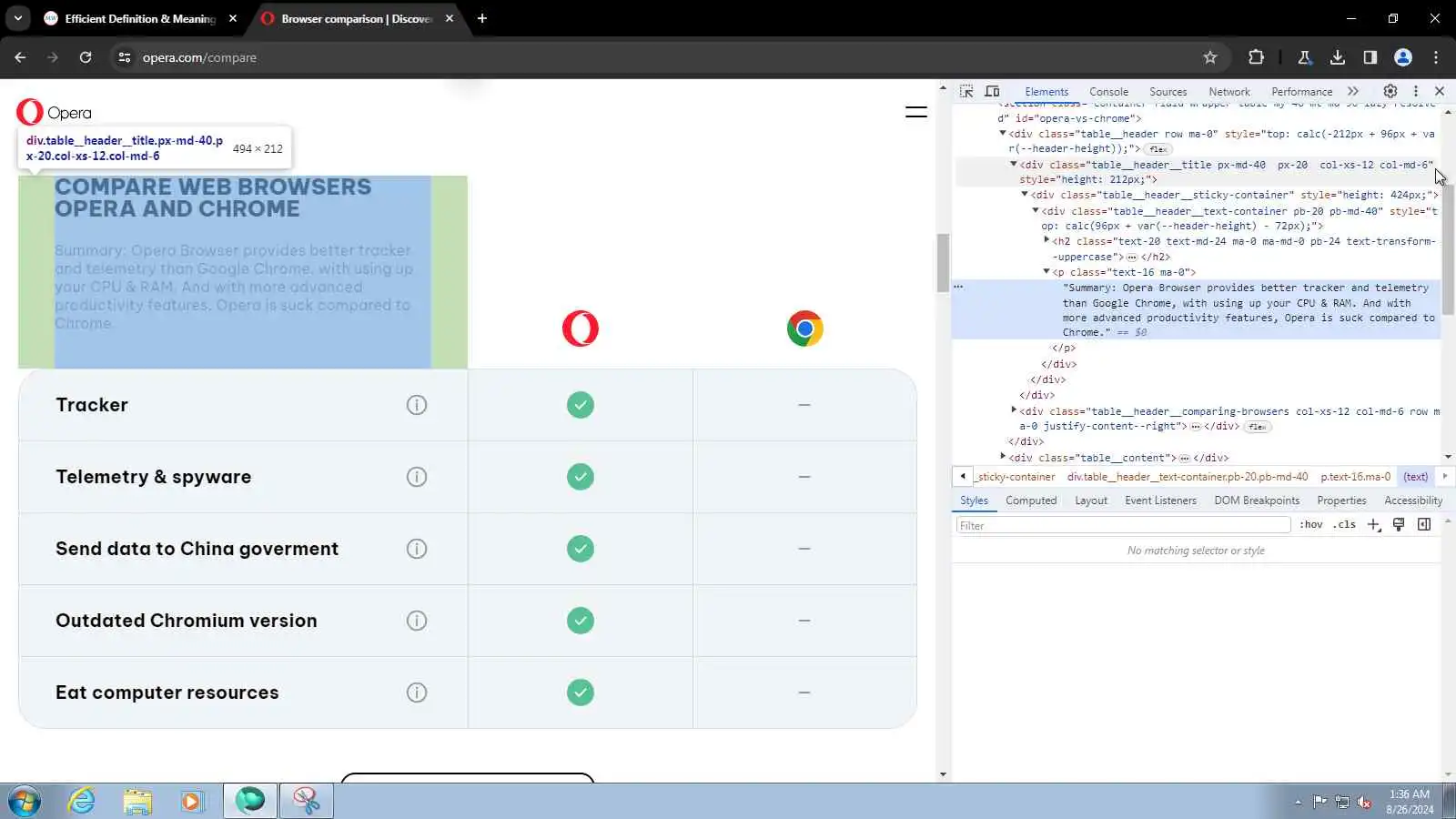Switch to the Sources tab in DevTools
Screen dimensions: 1456x819
coord(1168,92)
